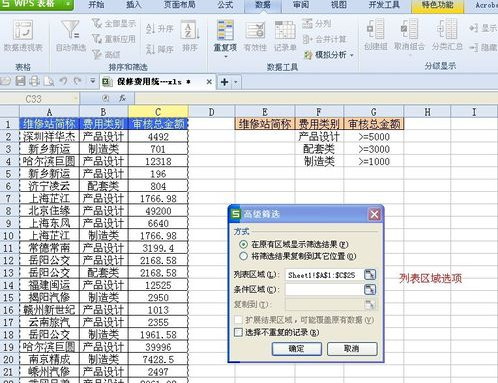
Task: Open the 数据透视表 pivot table tool
Action: click(23, 36)
